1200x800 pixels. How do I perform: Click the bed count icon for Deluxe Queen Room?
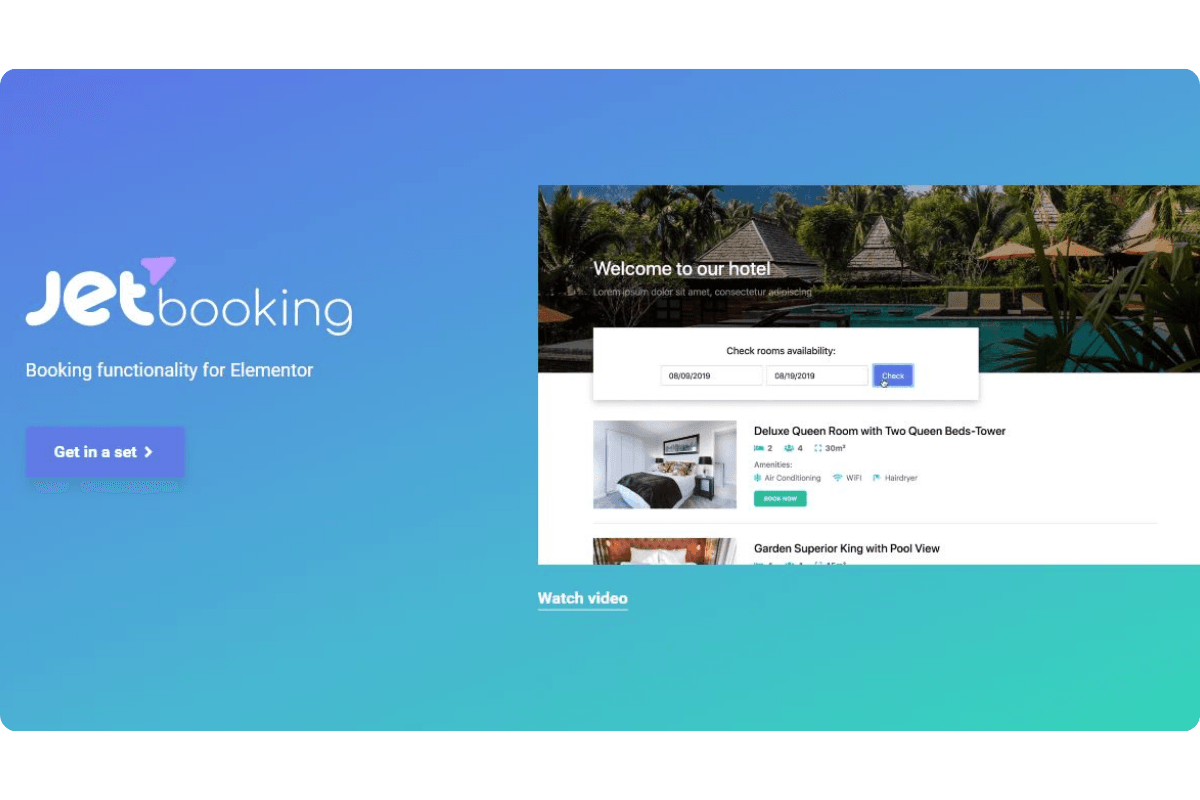click(759, 449)
